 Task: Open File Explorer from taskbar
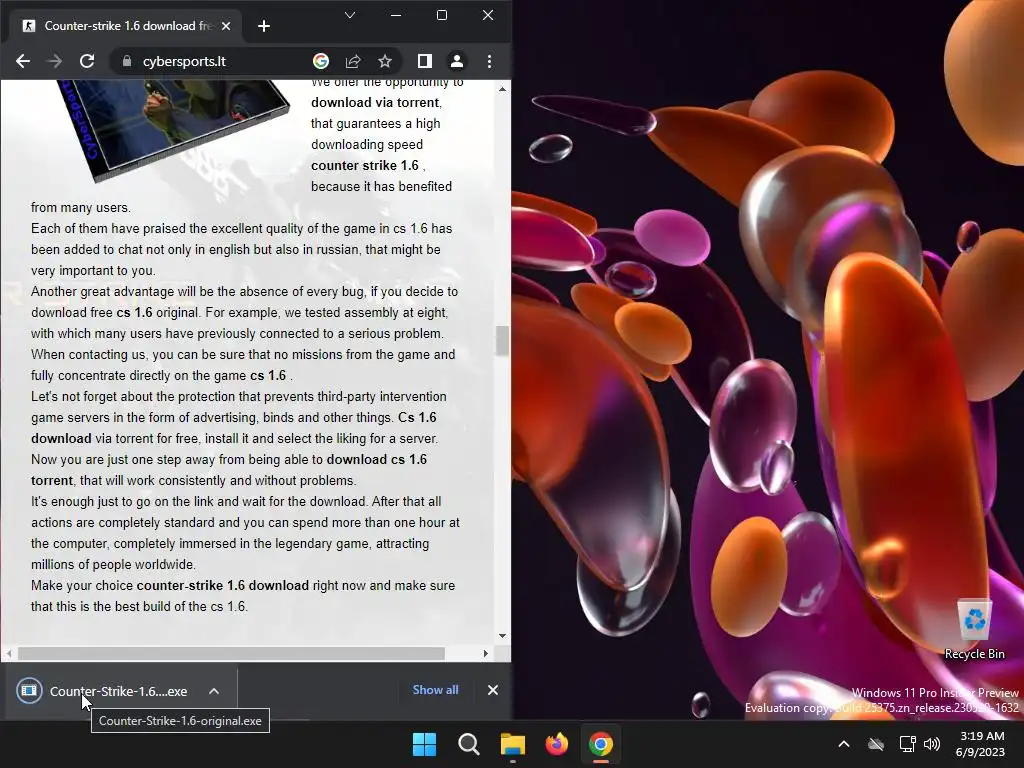(513, 744)
